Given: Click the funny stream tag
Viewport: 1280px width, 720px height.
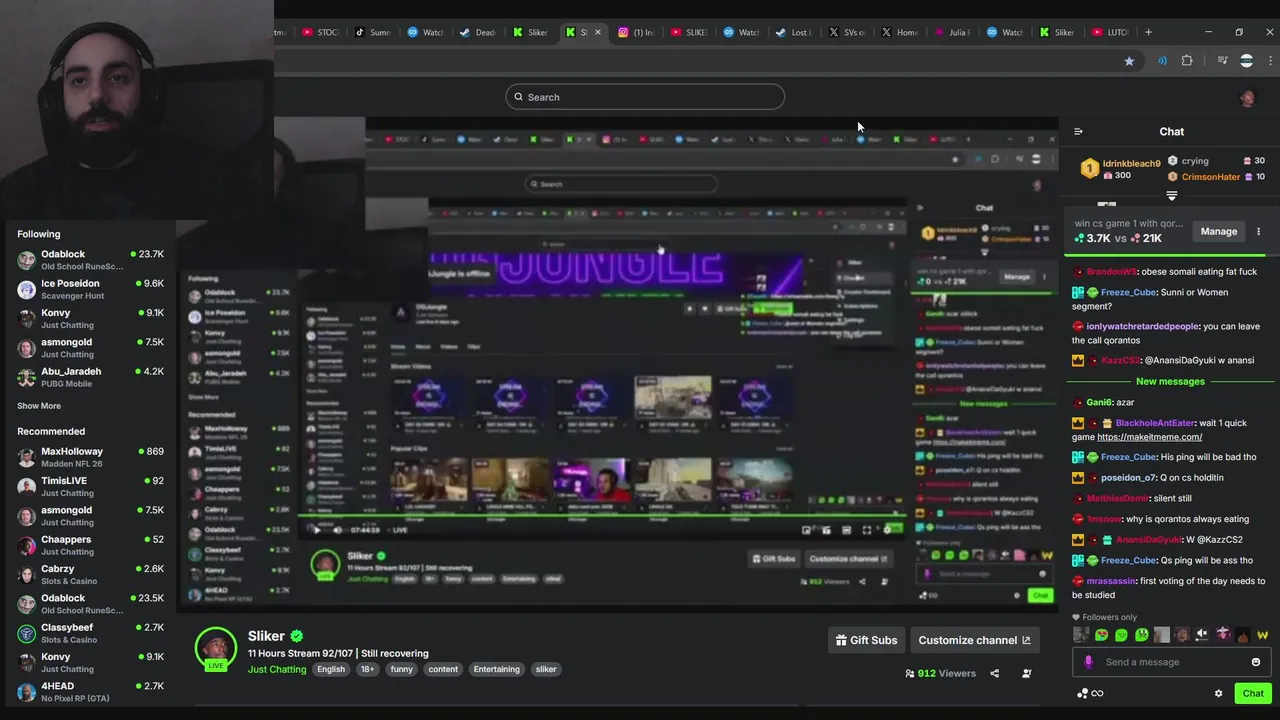Looking at the screenshot, I should pyautogui.click(x=401, y=669).
